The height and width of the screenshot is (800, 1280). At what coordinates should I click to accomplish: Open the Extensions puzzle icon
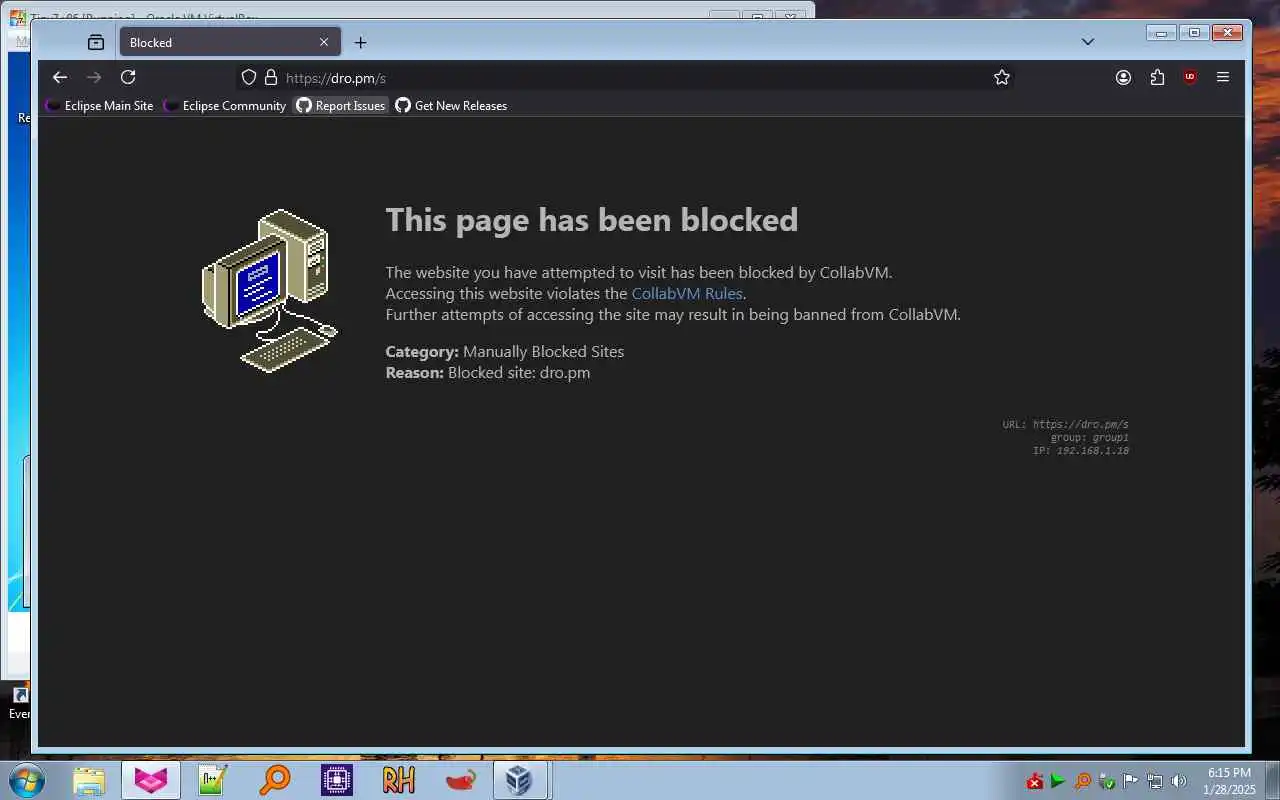click(x=1157, y=77)
